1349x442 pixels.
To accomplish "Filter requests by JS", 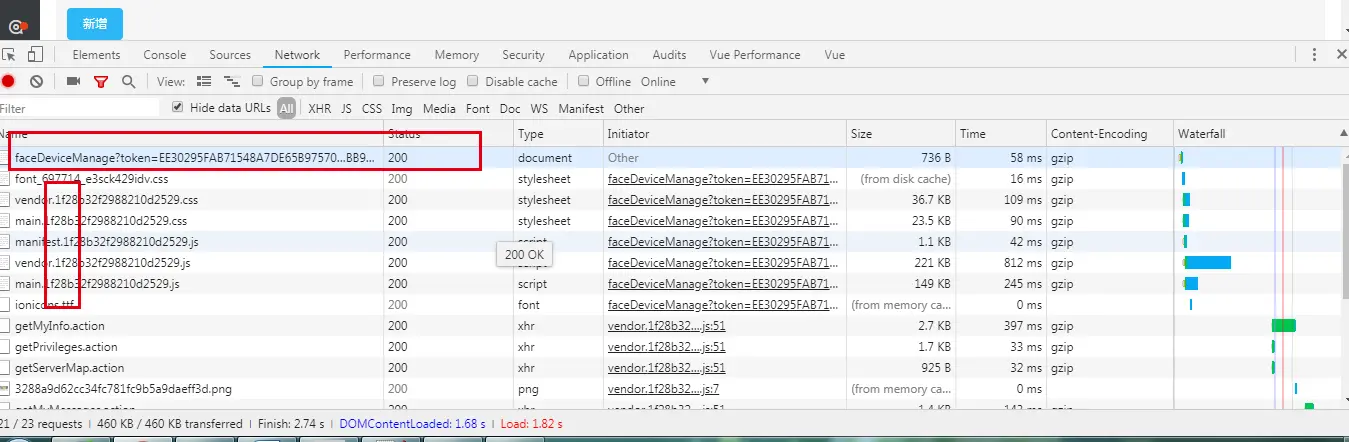I will click(x=346, y=108).
